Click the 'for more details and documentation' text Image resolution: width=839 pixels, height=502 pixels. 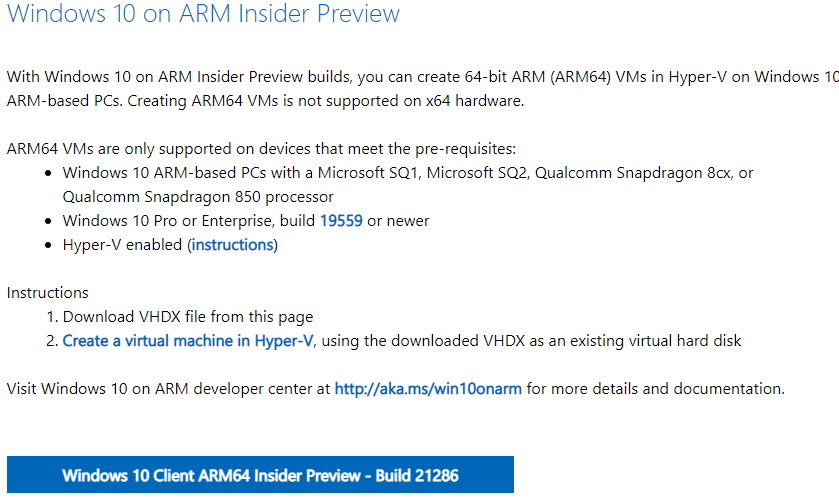pos(655,389)
